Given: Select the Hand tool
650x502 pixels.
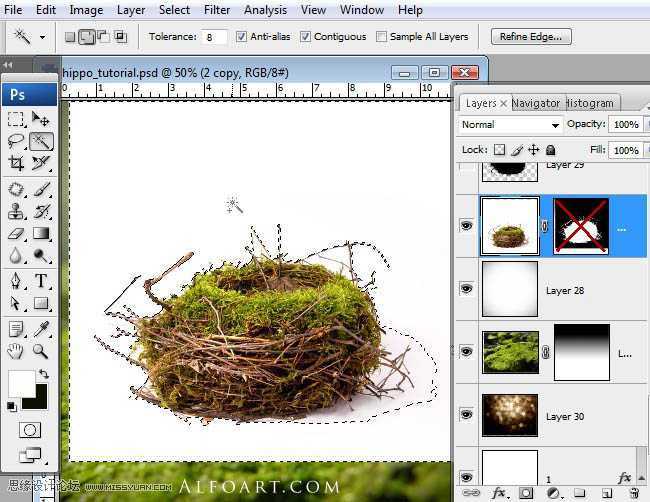Looking at the screenshot, I should pyautogui.click(x=16, y=351).
